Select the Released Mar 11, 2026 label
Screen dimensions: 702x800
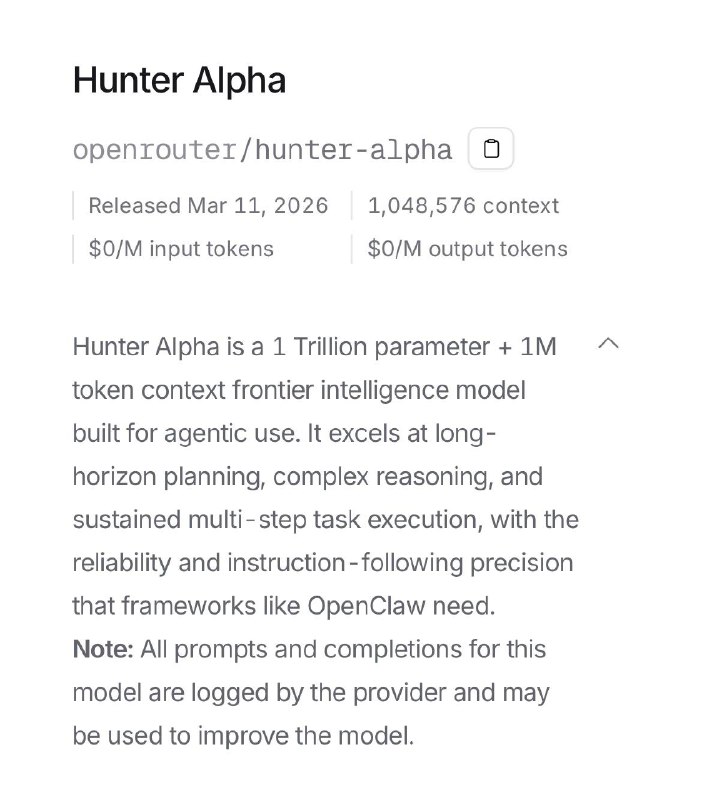pos(208,205)
